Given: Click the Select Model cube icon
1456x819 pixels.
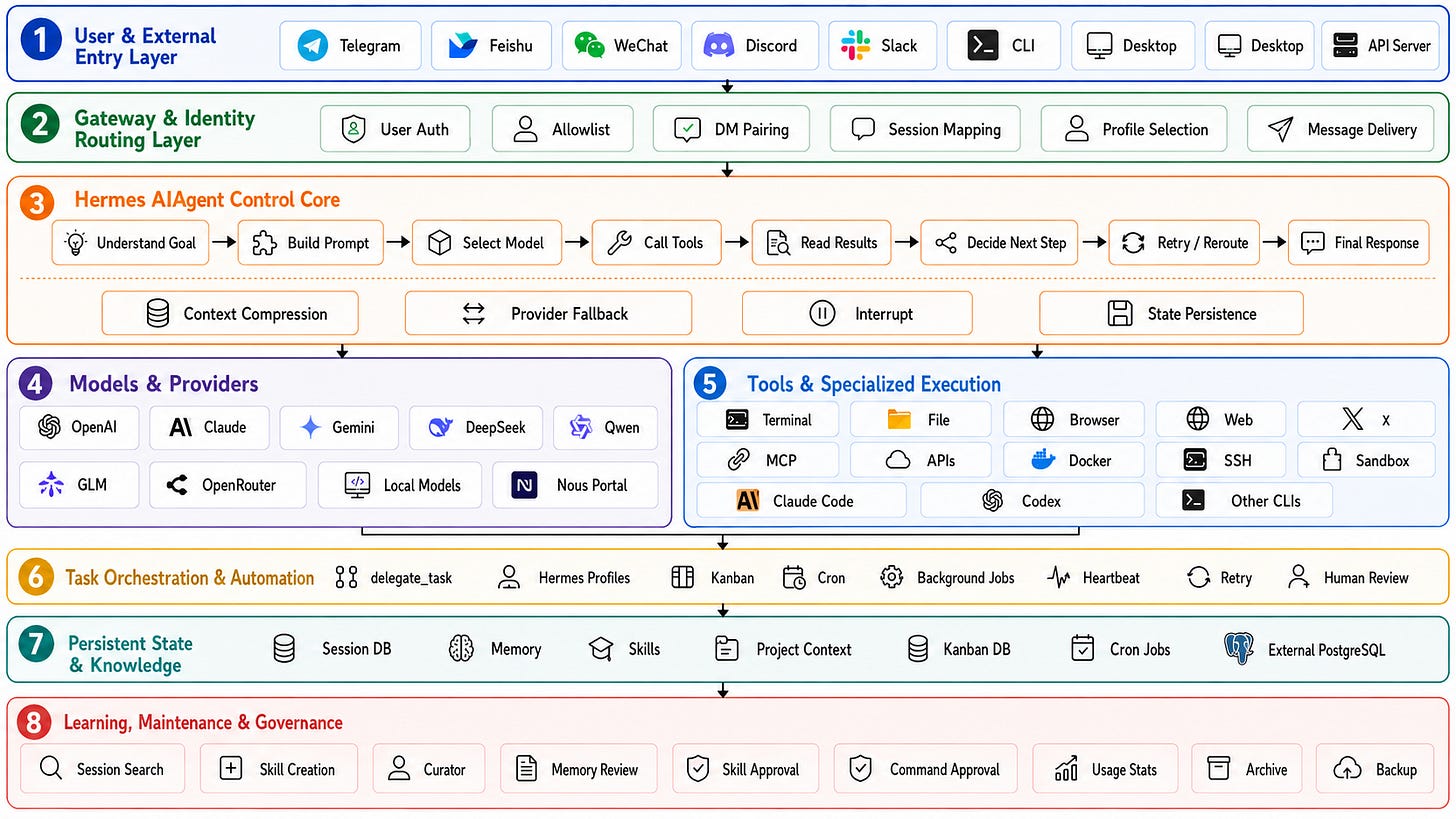Looking at the screenshot, I should tap(439, 243).
